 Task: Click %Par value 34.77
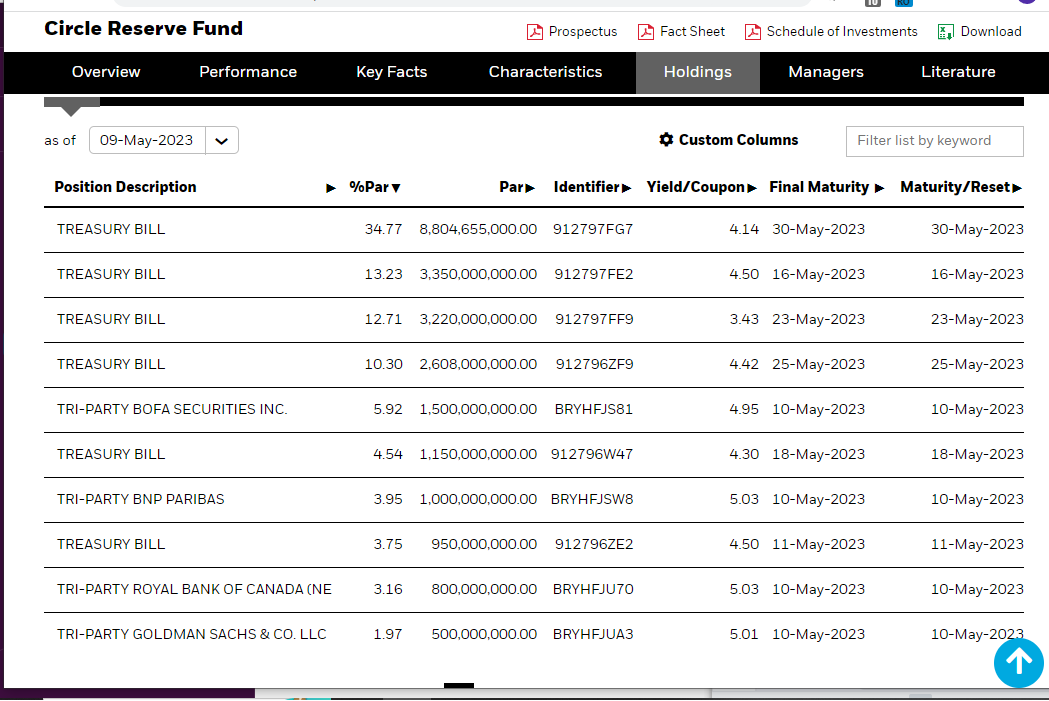383,229
